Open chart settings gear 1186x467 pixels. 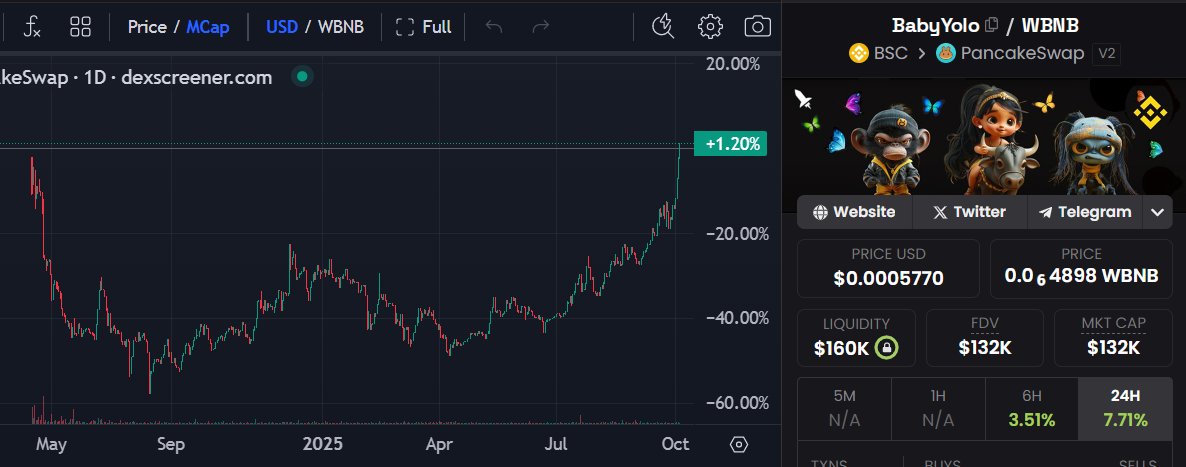pos(709,27)
